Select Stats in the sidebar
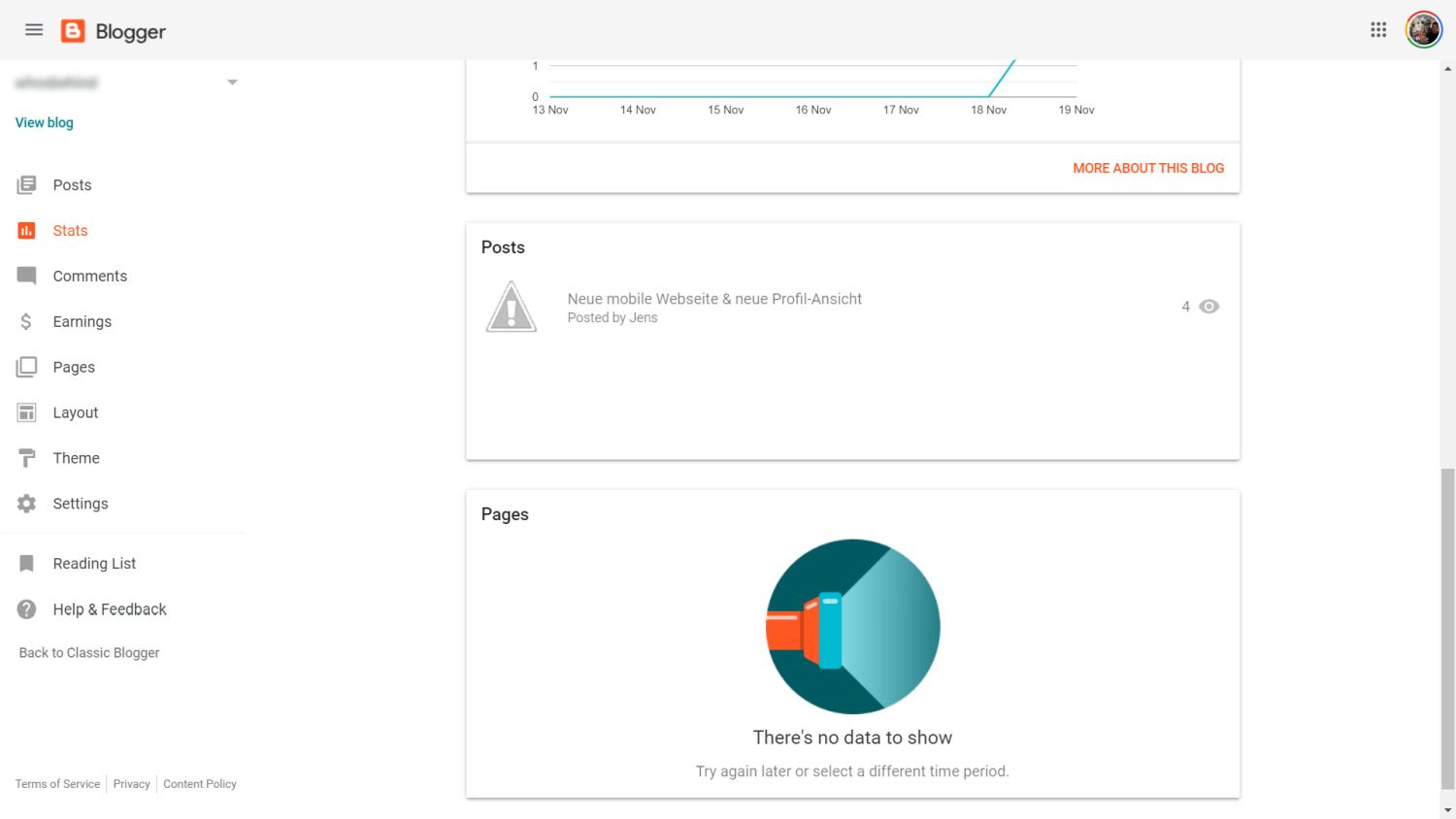1456x819 pixels. tap(70, 231)
